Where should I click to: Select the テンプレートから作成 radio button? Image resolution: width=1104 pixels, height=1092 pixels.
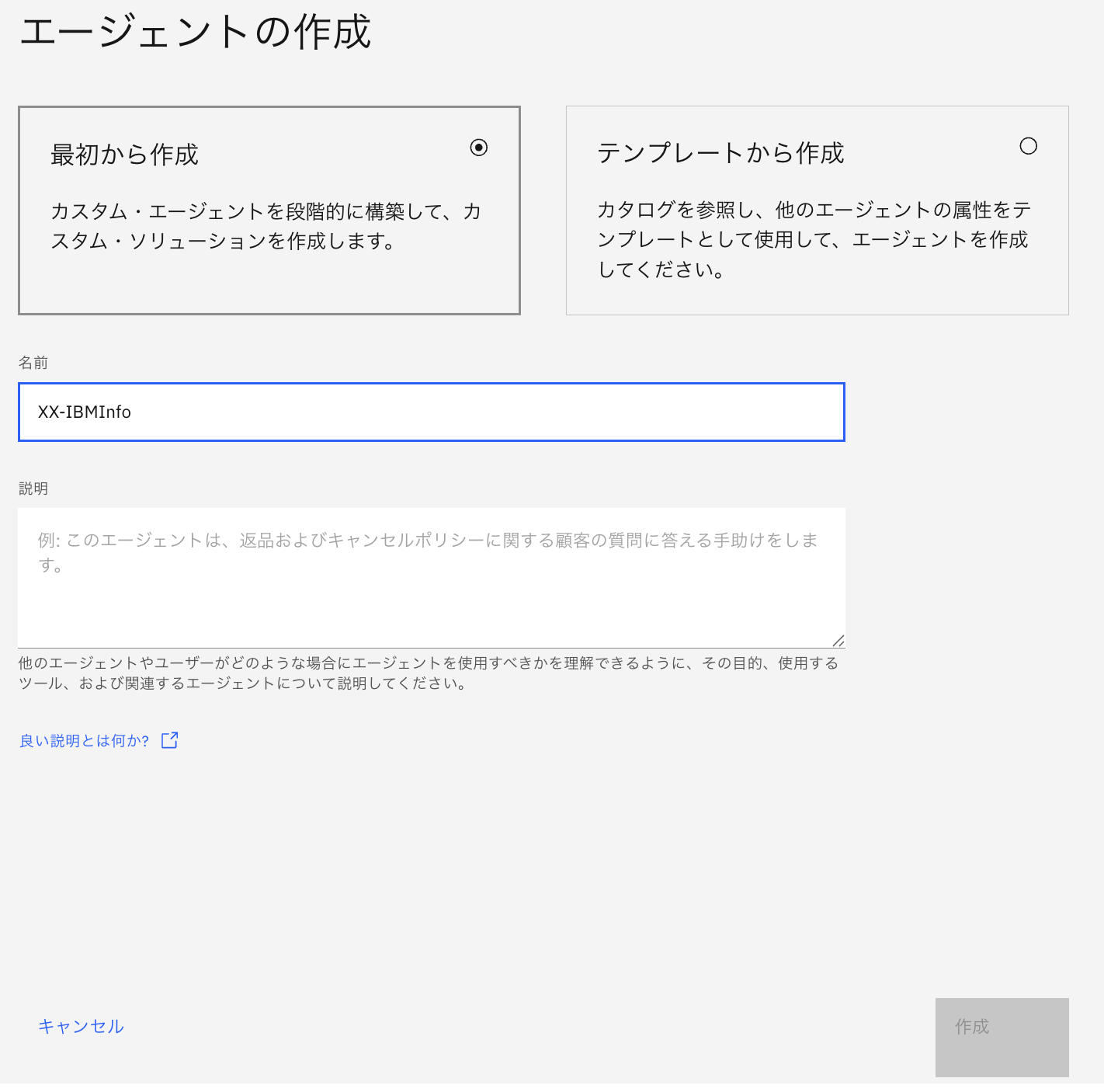(1028, 146)
